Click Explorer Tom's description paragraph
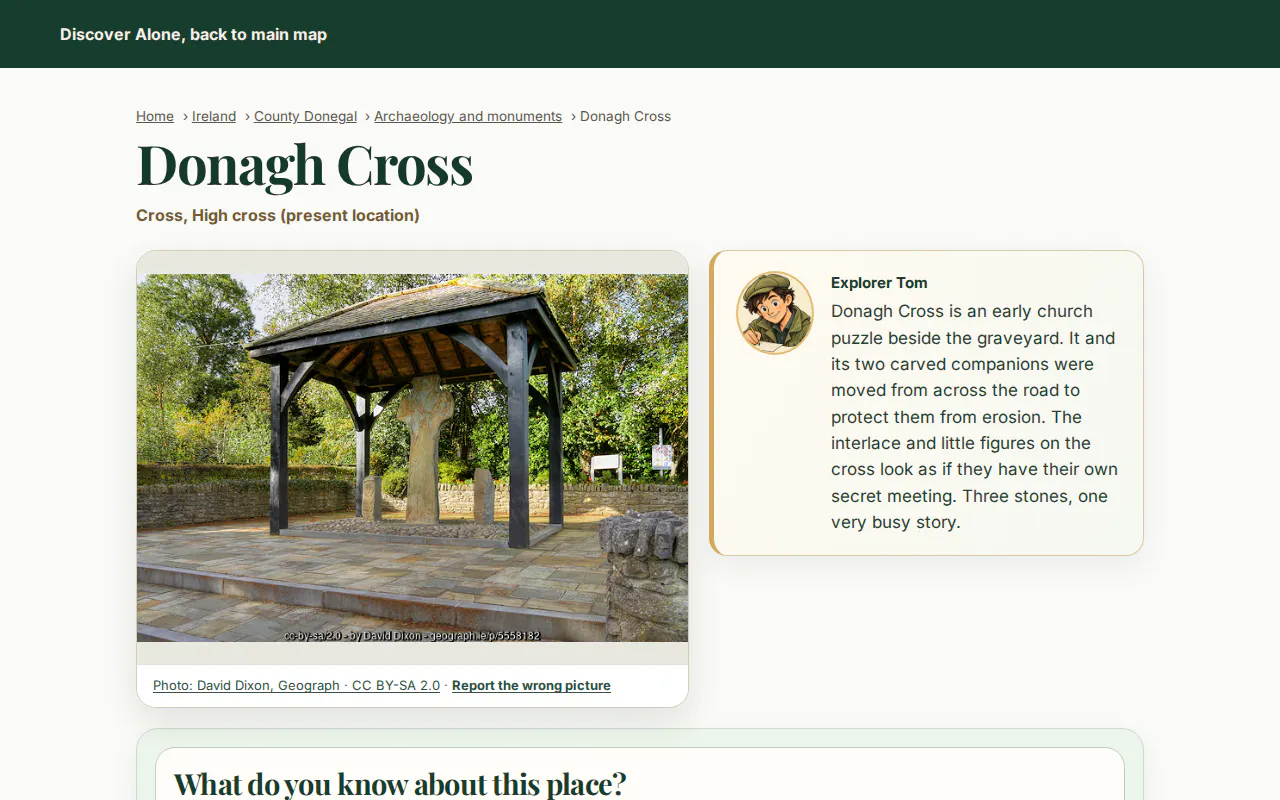Viewport: 1280px width, 800px height. click(975, 417)
